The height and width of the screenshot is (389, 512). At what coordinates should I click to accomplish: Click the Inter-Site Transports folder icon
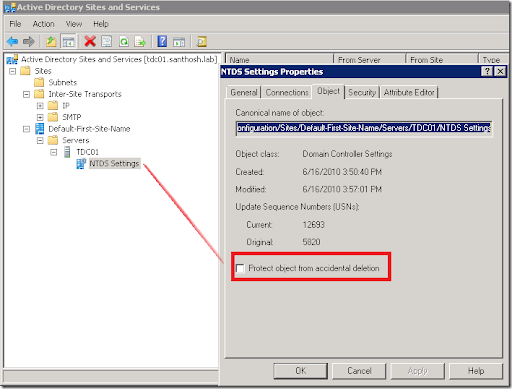[x=39, y=94]
